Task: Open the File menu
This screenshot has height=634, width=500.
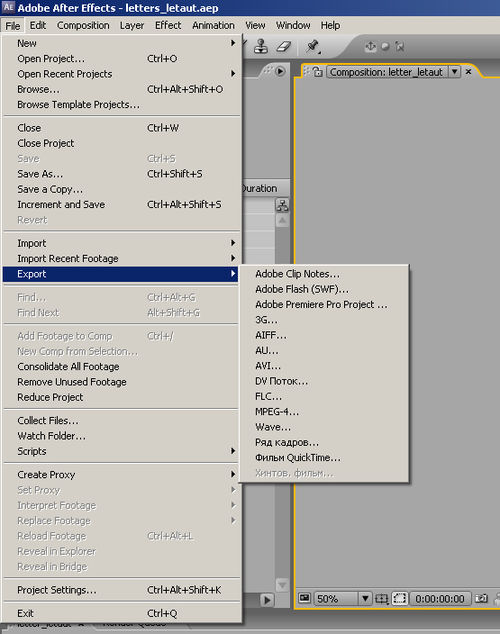Action: tap(13, 25)
